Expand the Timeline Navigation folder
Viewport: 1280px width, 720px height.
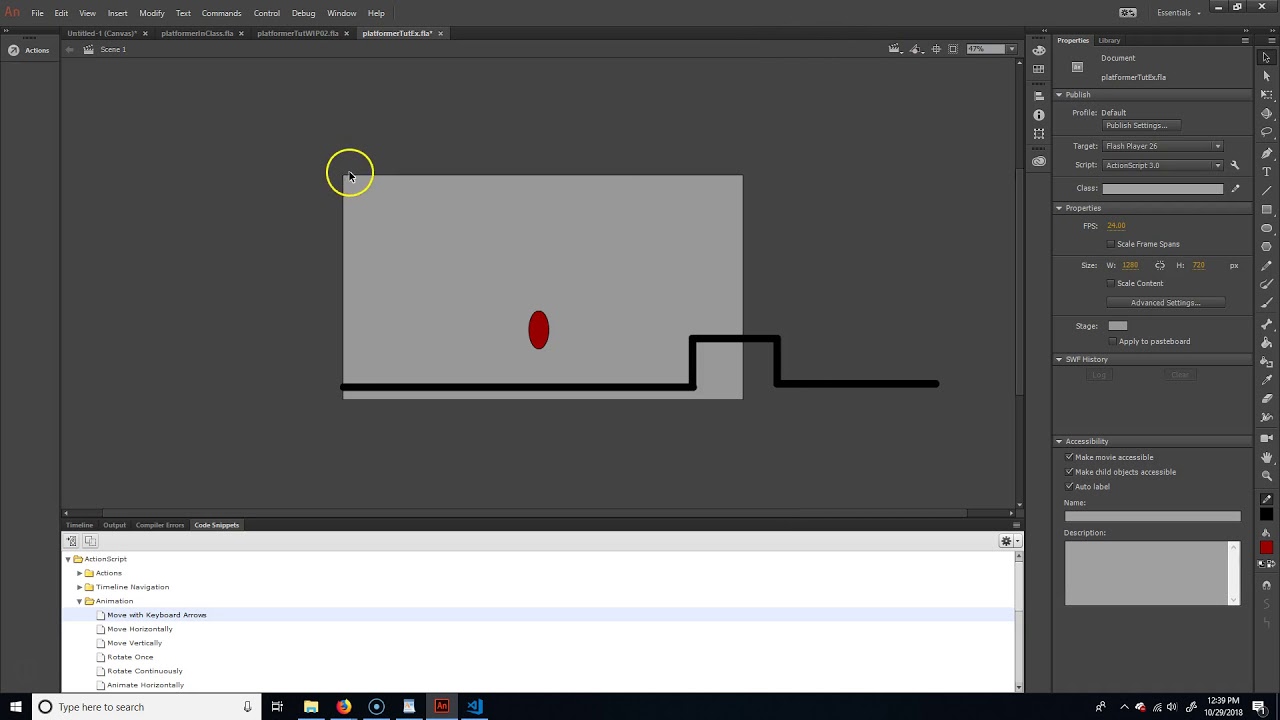(80, 587)
